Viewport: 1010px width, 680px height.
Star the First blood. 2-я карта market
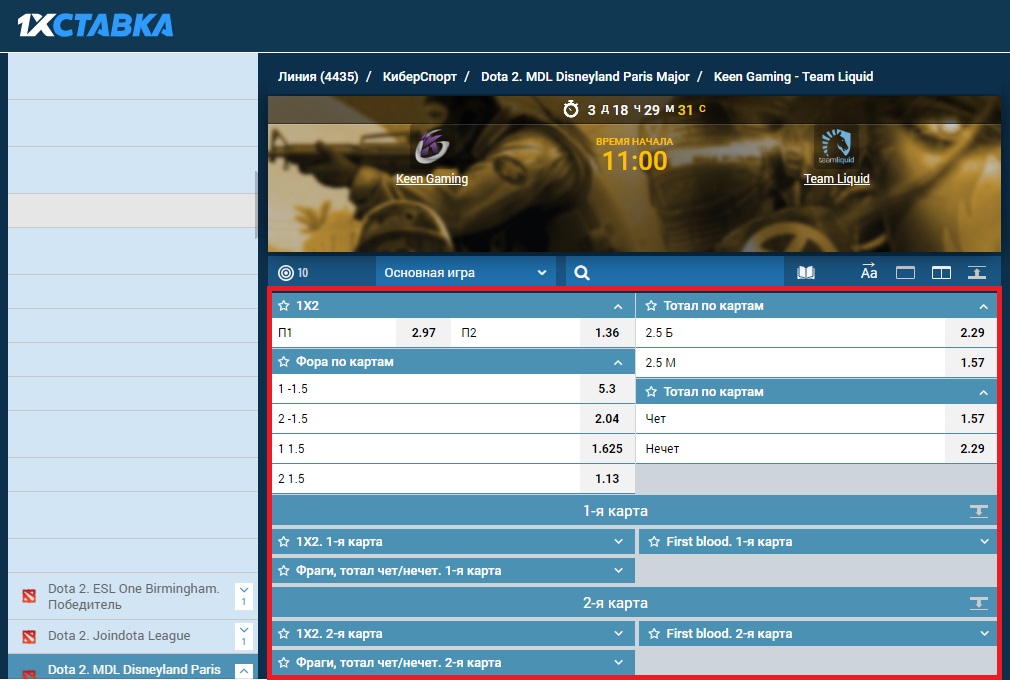(654, 634)
